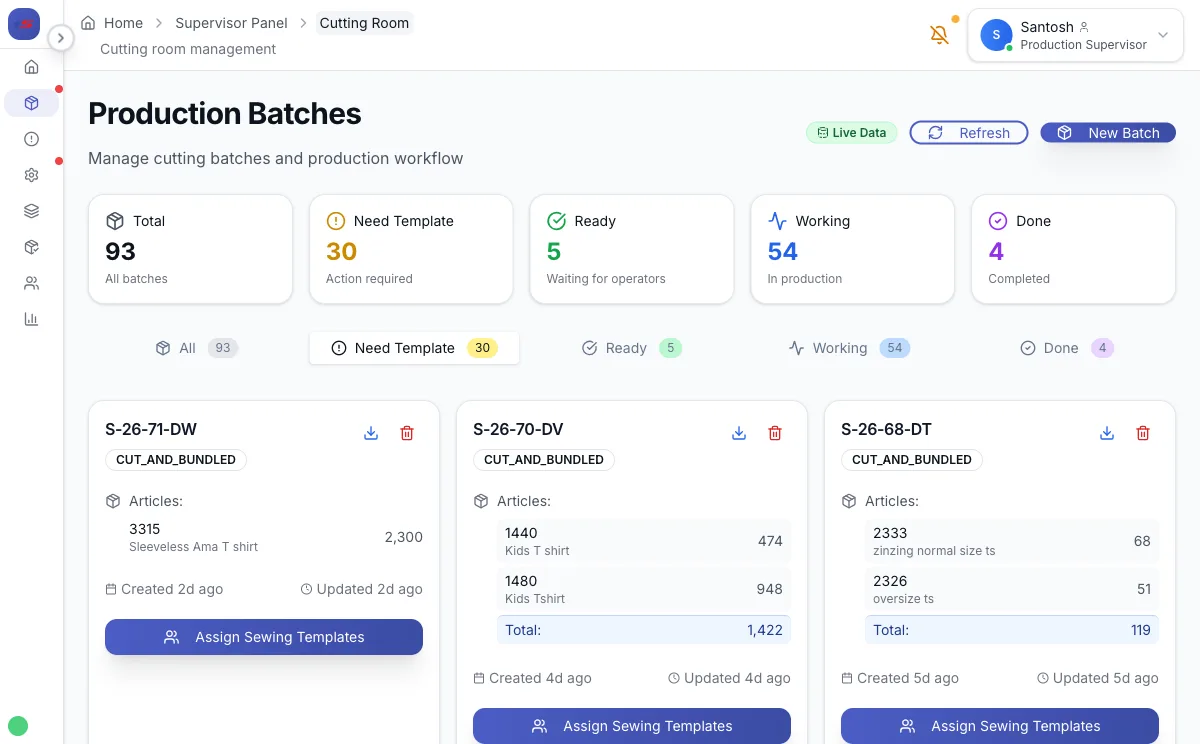Select the Ready filter tab
Image resolution: width=1200 pixels, height=744 pixels.
tap(631, 347)
